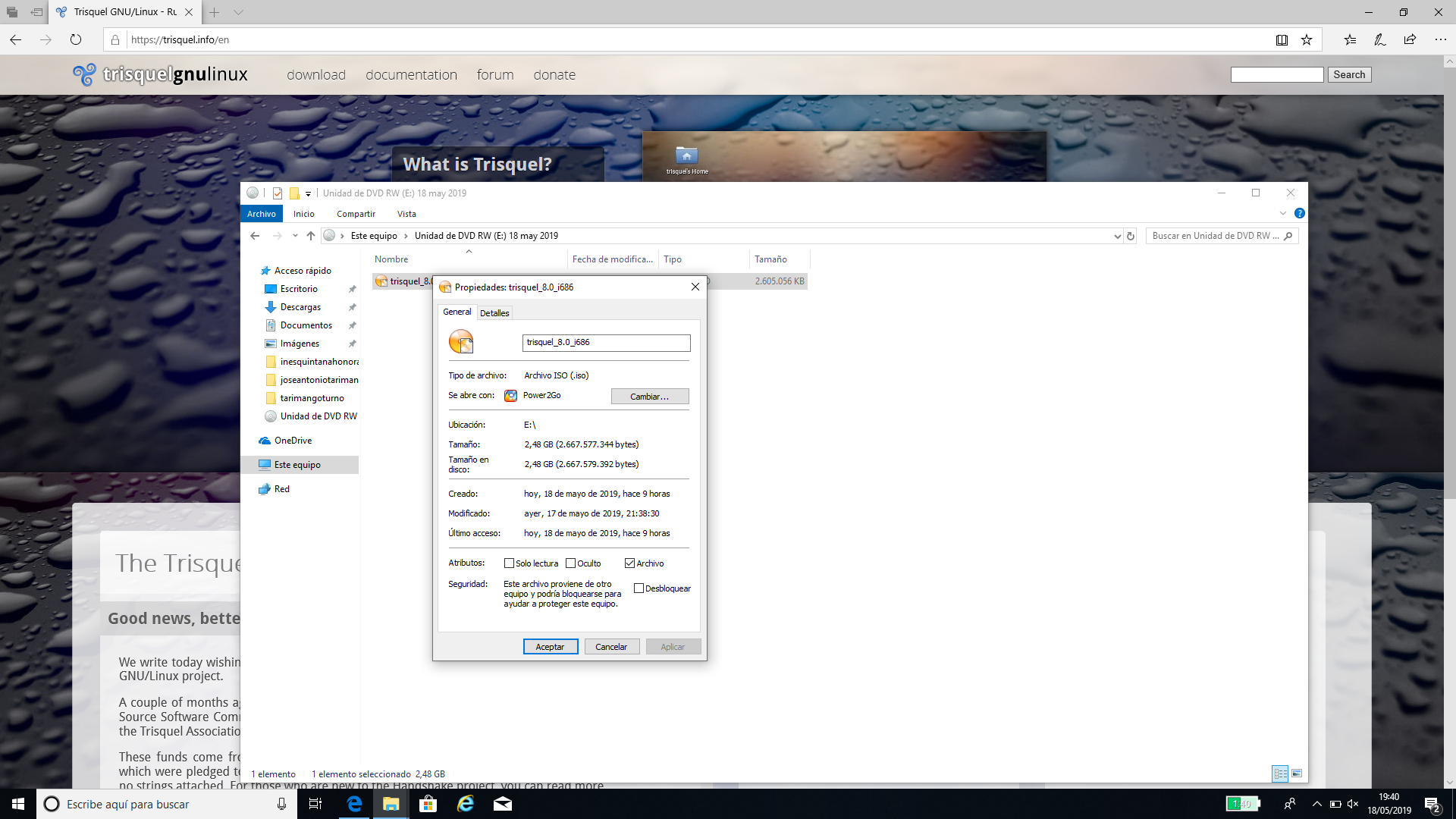Viewport: 1456px width, 819px height.
Task: Show hidden system tray icons
Action: pyautogui.click(x=1316, y=804)
